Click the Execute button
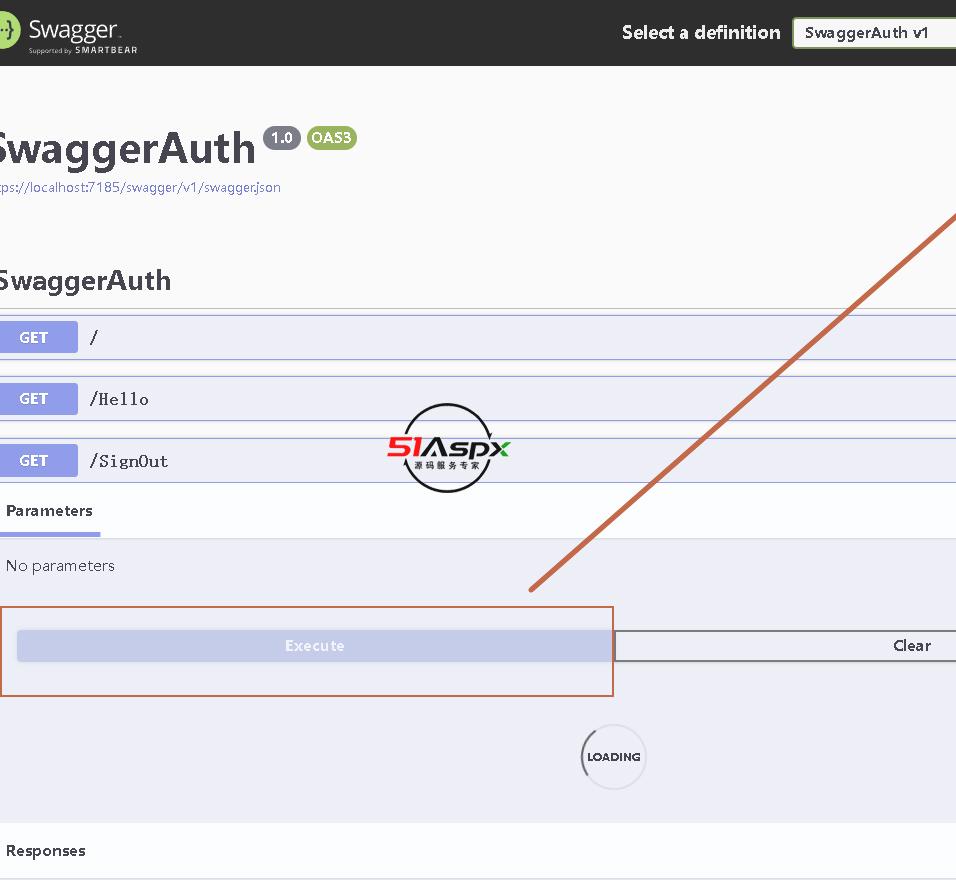Viewport: 956px width, 880px height. [x=315, y=646]
